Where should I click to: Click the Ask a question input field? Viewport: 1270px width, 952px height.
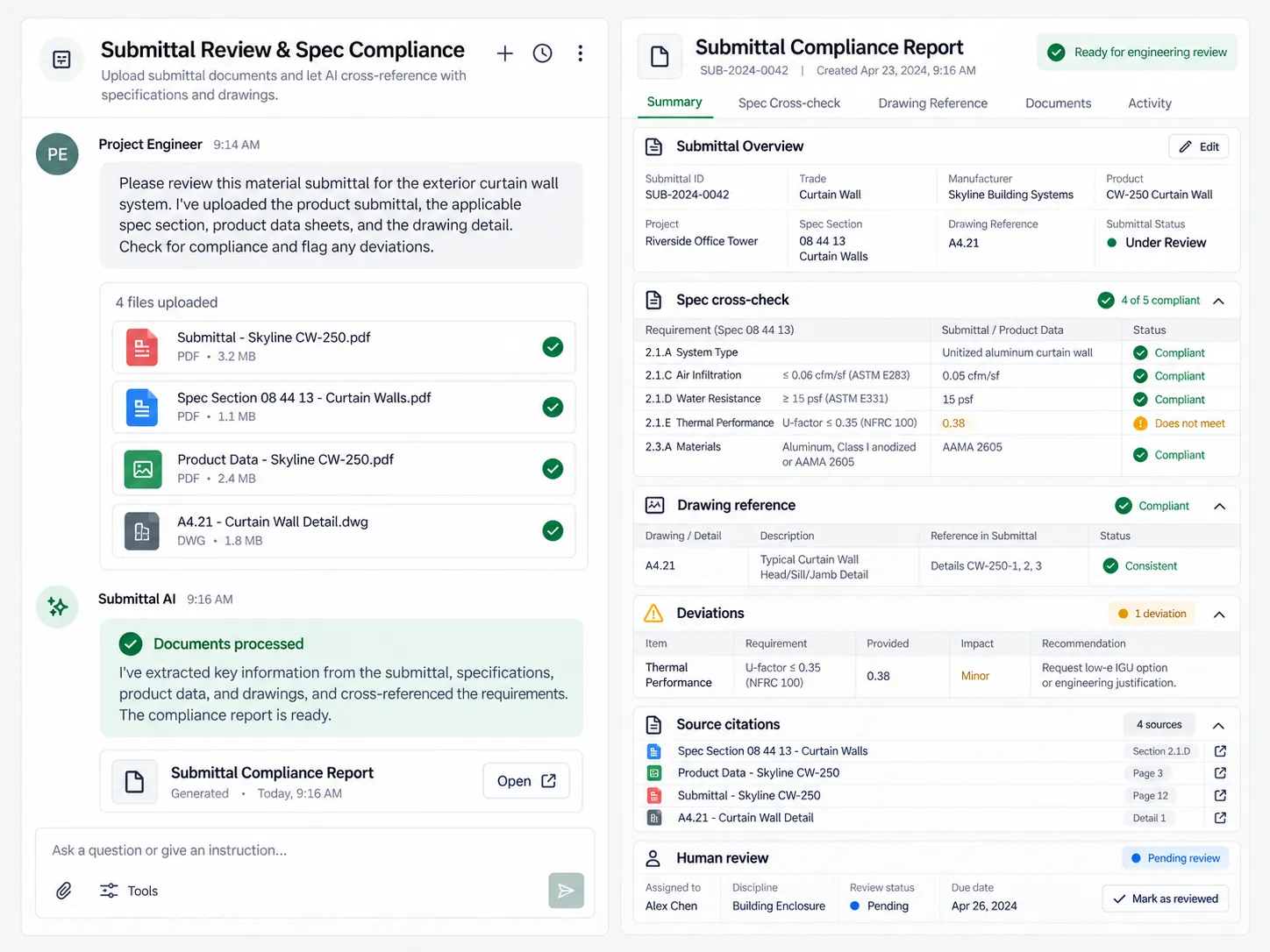tap(315, 850)
